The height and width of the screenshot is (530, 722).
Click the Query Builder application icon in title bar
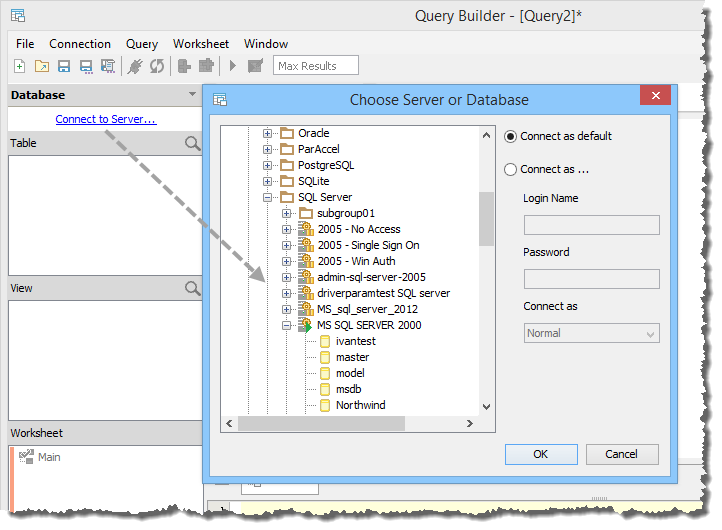(x=18, y=16)
